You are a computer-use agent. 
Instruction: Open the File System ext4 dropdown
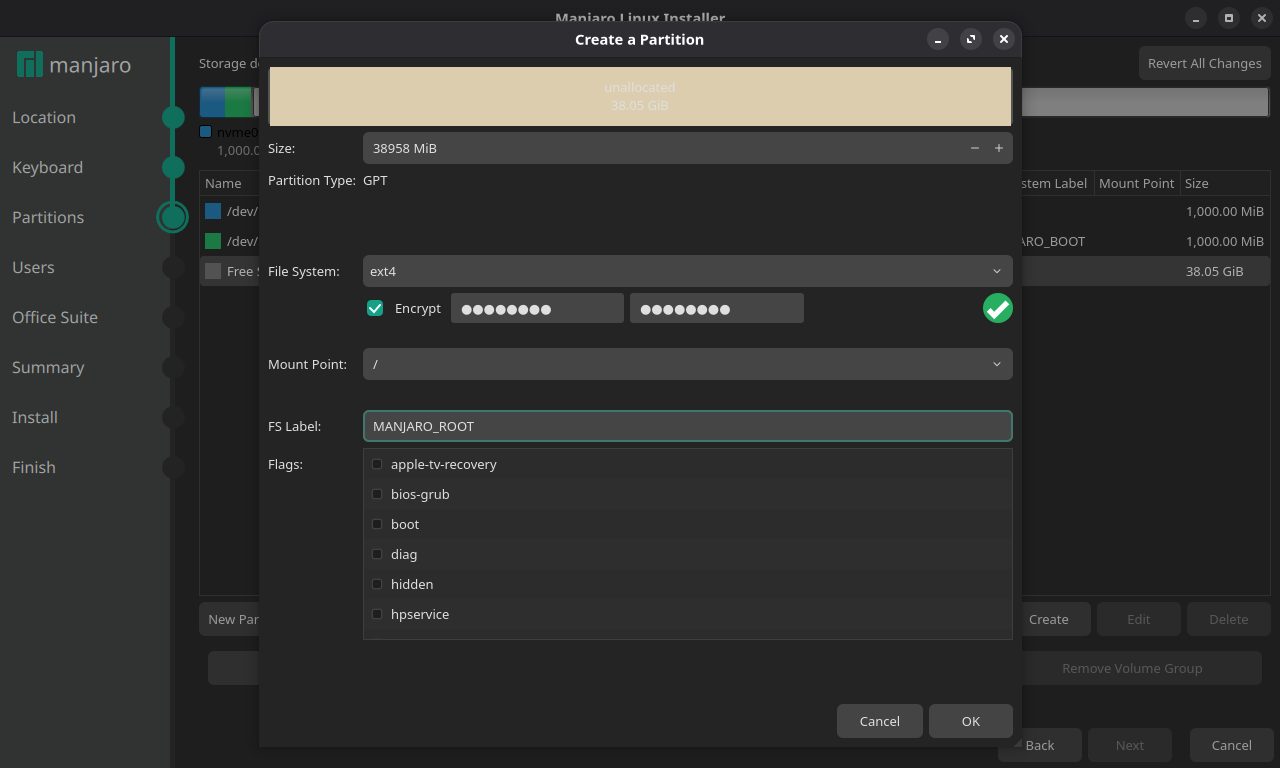(687, 271)
